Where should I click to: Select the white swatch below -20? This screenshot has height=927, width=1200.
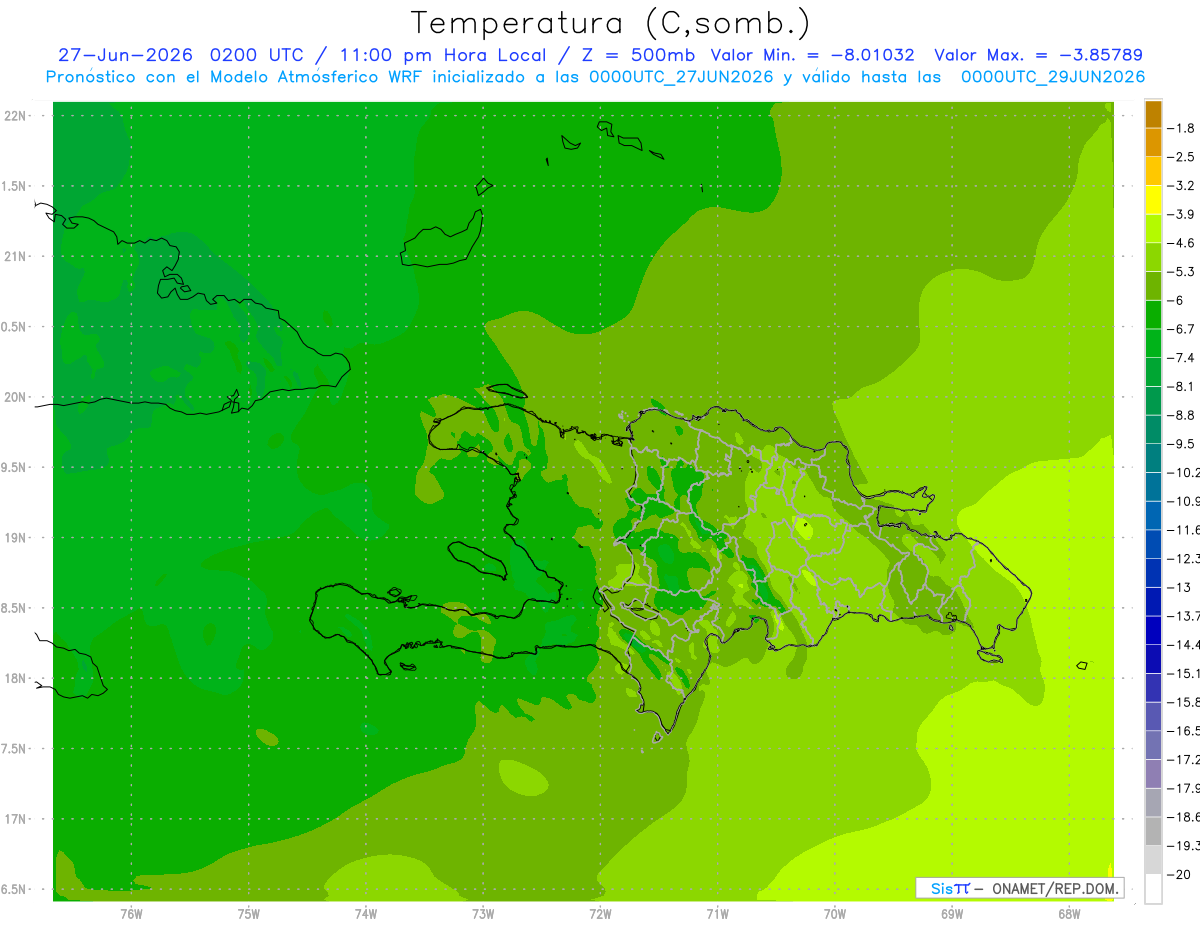point(1153,888)
